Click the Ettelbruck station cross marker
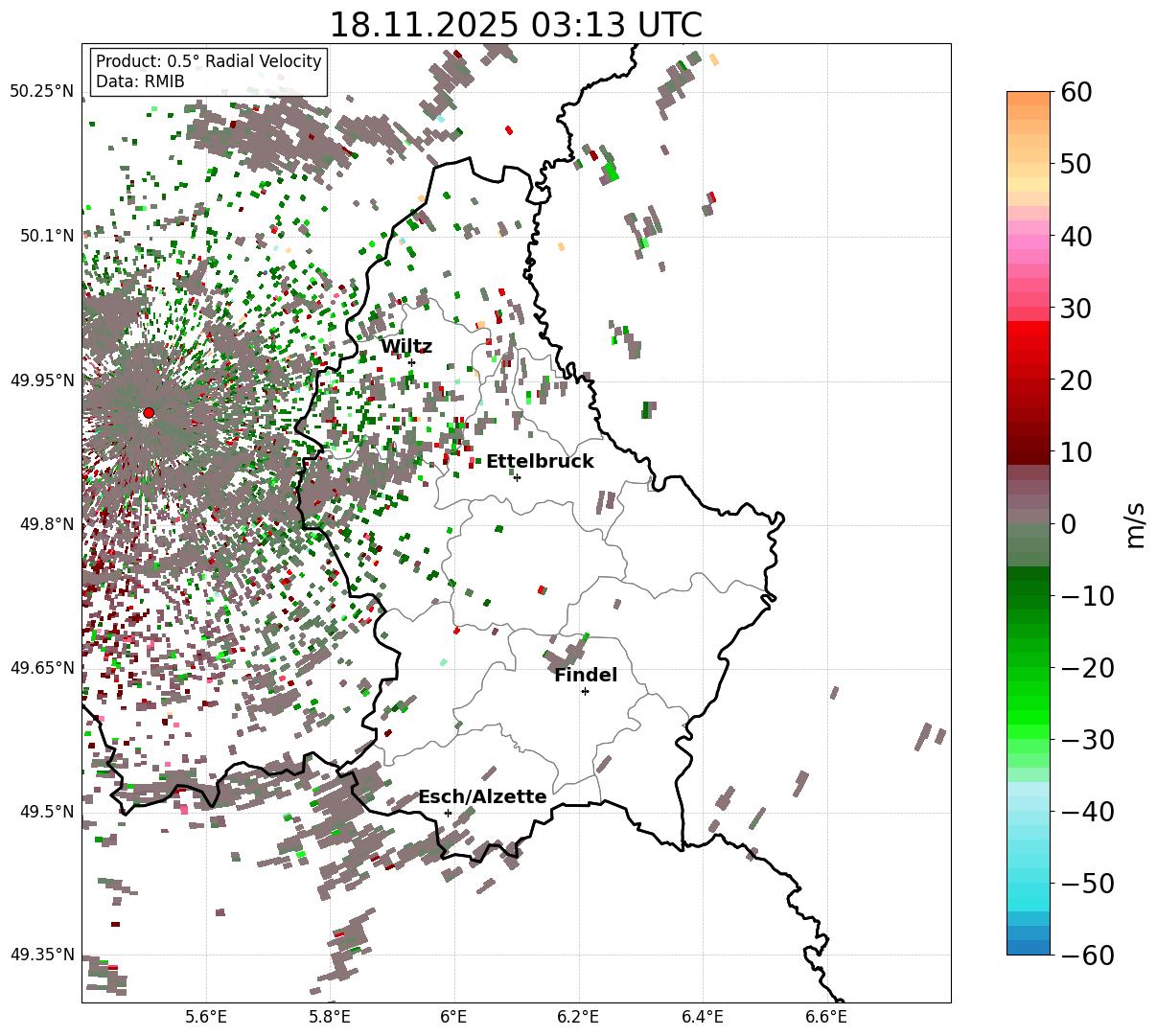The image size is (1157, 1036). click(517, 477)
